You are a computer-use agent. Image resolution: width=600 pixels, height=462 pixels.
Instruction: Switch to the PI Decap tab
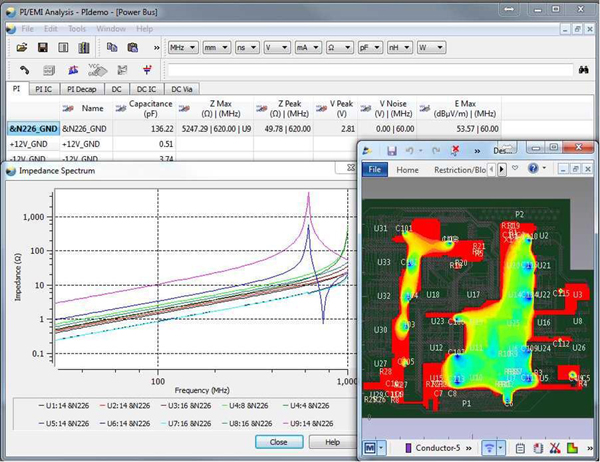coord(82,89)
